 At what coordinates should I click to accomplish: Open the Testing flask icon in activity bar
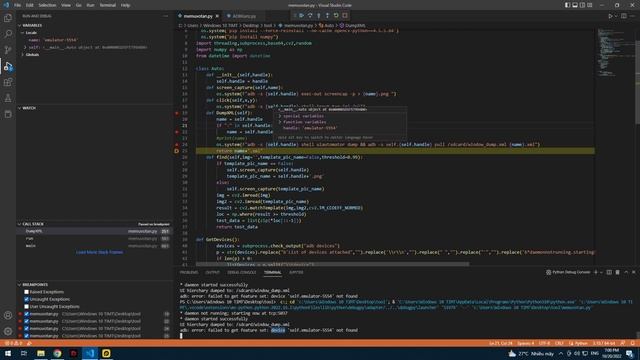(x=8, y=98)
